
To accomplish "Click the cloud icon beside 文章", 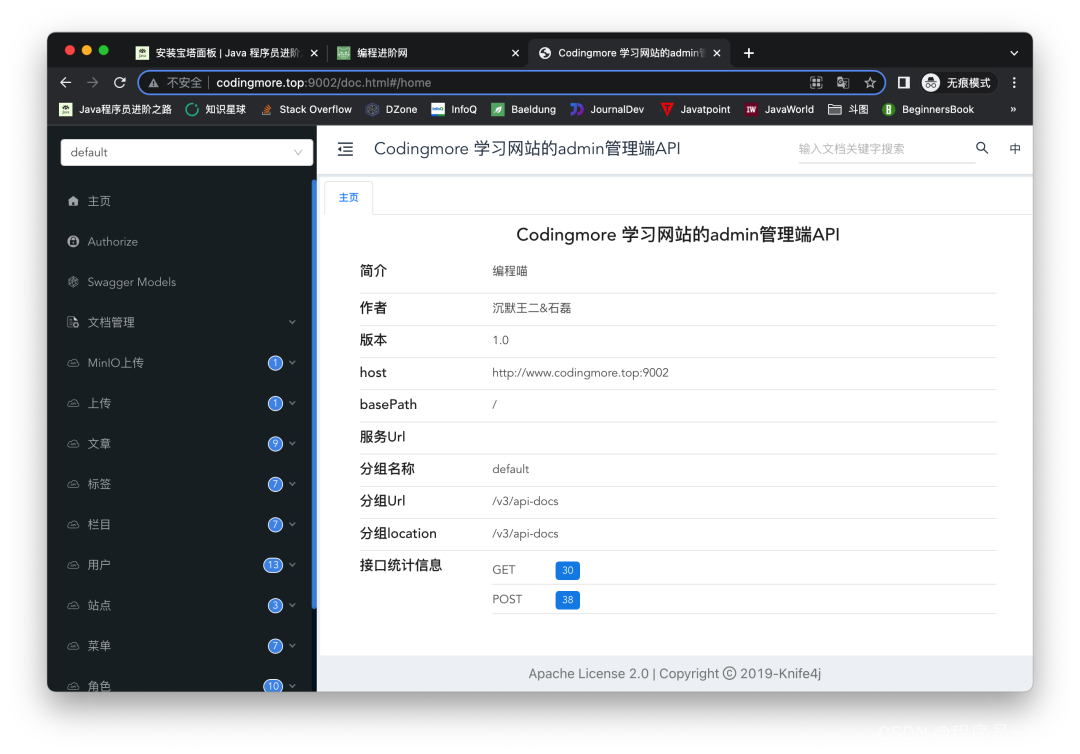I will click(73, 443).
